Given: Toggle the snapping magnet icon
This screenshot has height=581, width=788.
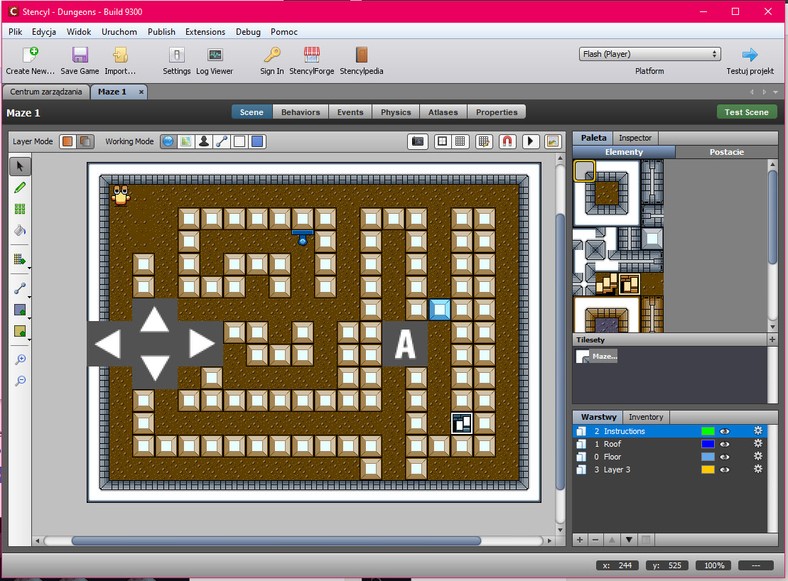Looking at the screenshot, I should (507, 141).
